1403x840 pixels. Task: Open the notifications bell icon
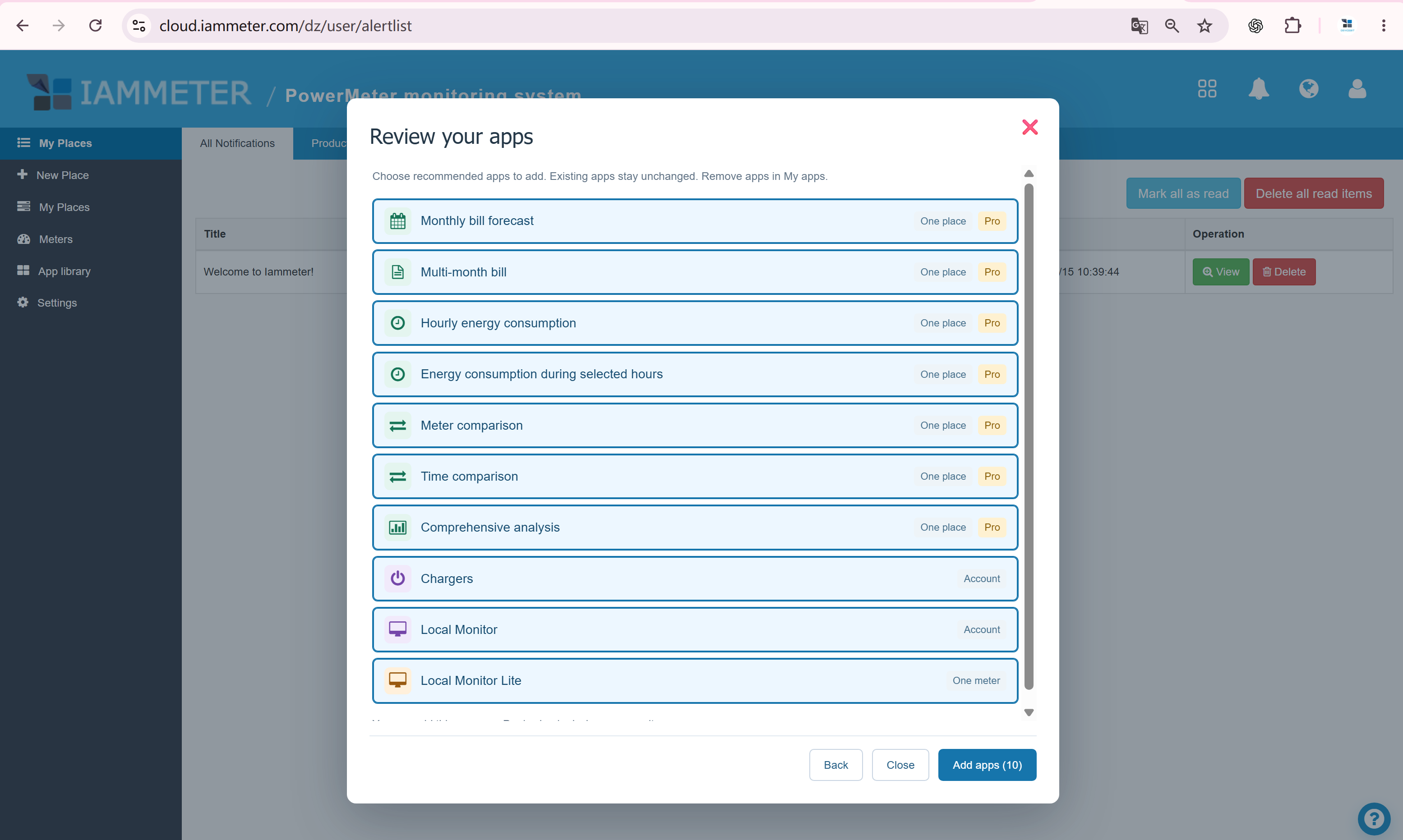(x=1258, y=89)
